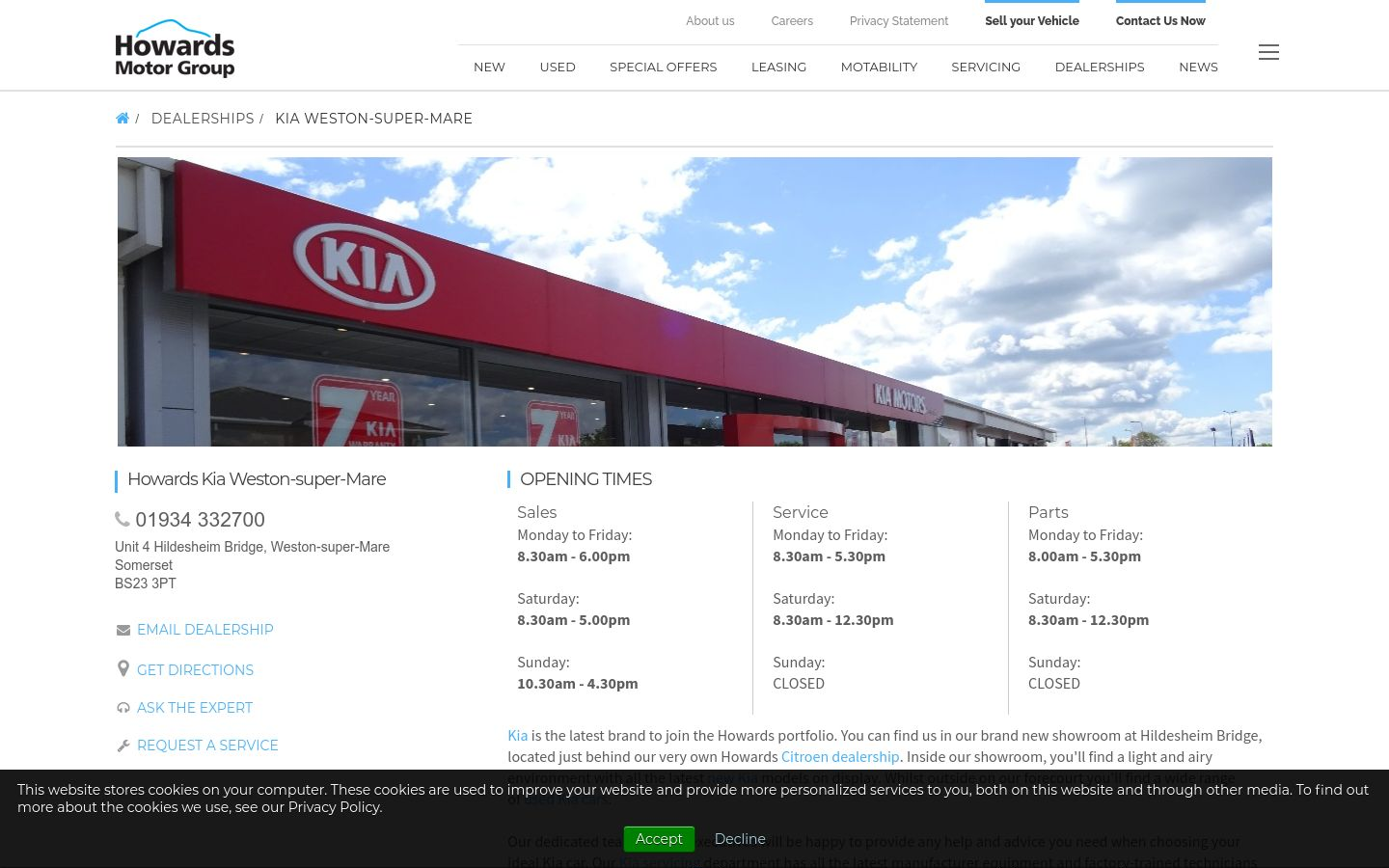This screenshot has height=868, width=1389.
Task: Open the Privacy Statement link
Action: click(899, 21)
